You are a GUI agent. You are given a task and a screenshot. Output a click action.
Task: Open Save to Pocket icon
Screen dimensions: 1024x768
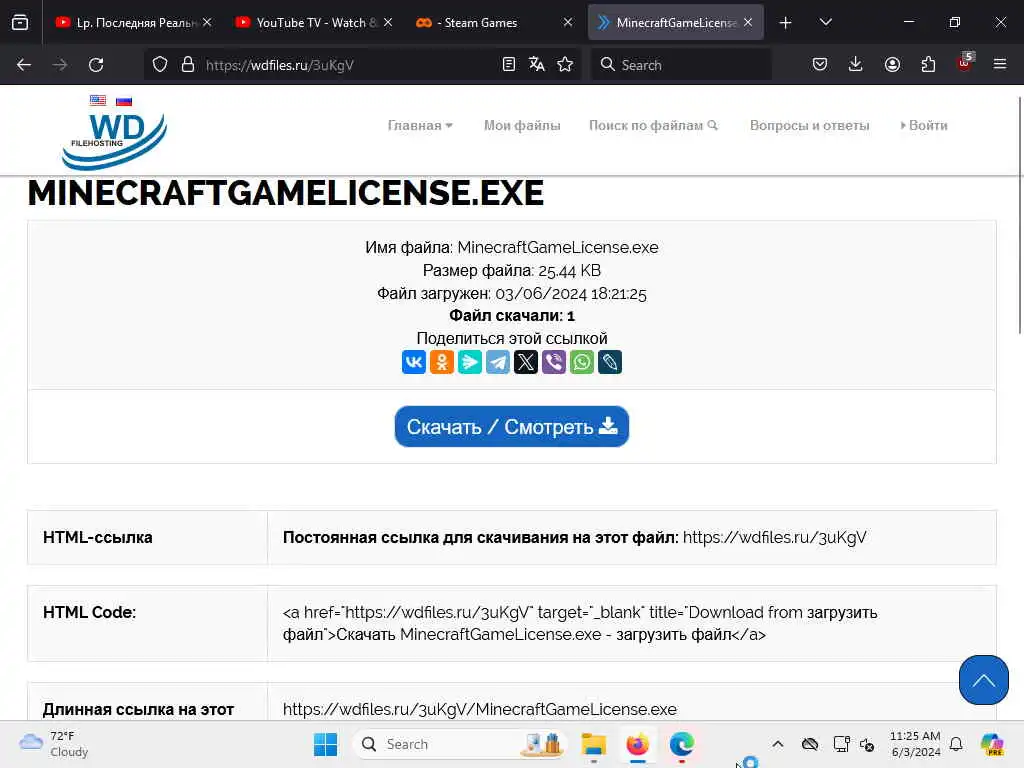pyautogui.click(x=820, y=65)
